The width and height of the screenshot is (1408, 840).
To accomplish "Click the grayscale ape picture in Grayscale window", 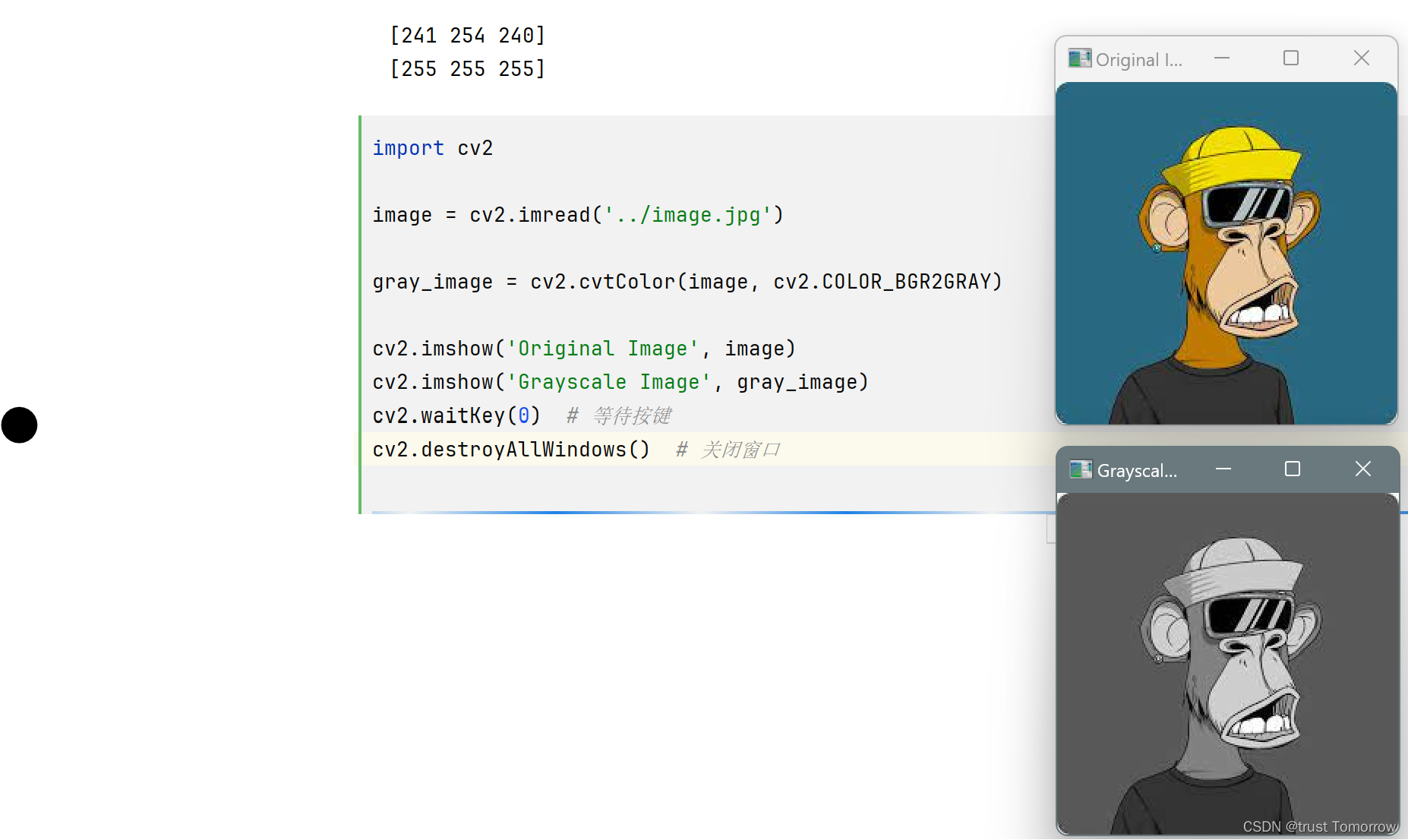I will click(1228, 664).
